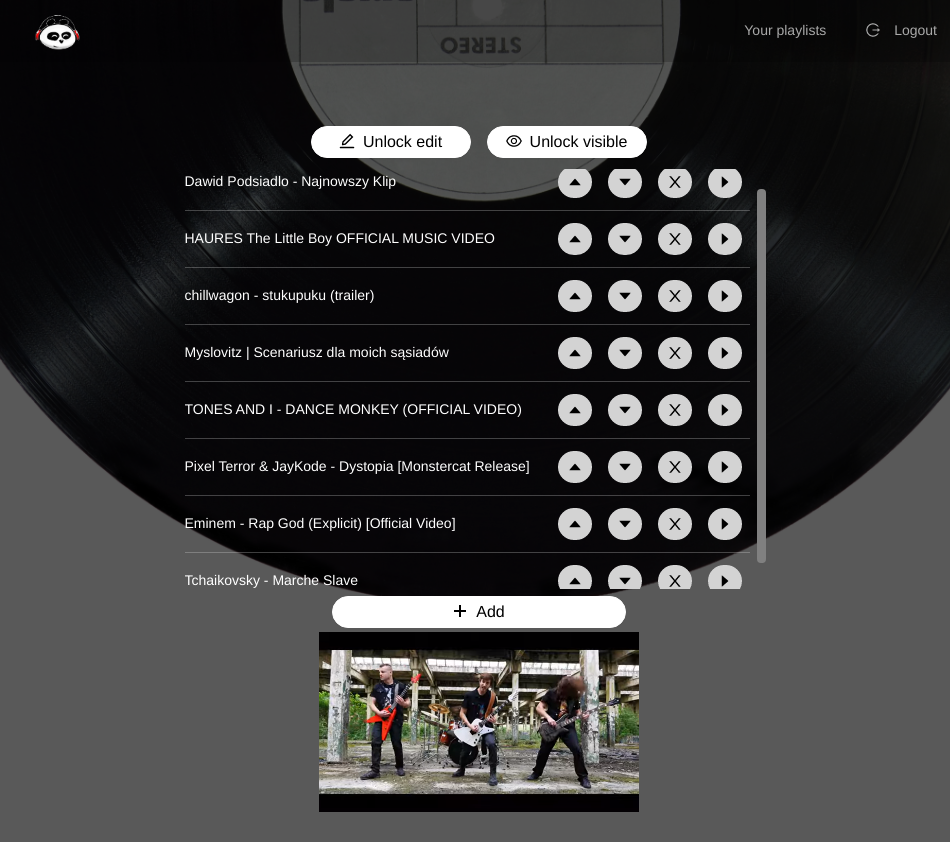Open Your playlists page
Screen dimensions: 950x842
click(x=785, y=30)
